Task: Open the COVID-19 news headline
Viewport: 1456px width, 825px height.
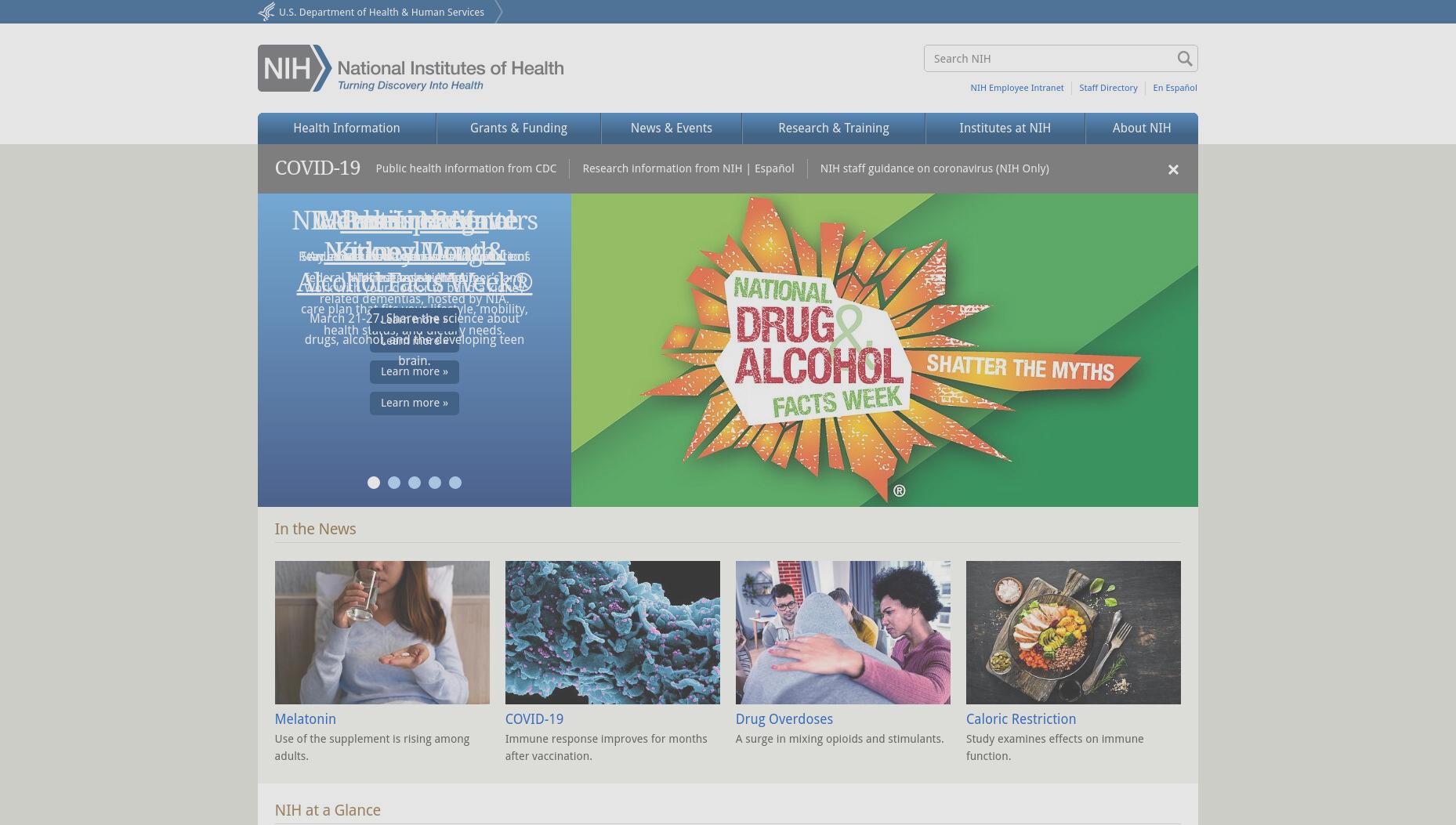Action: click(534, 719)
